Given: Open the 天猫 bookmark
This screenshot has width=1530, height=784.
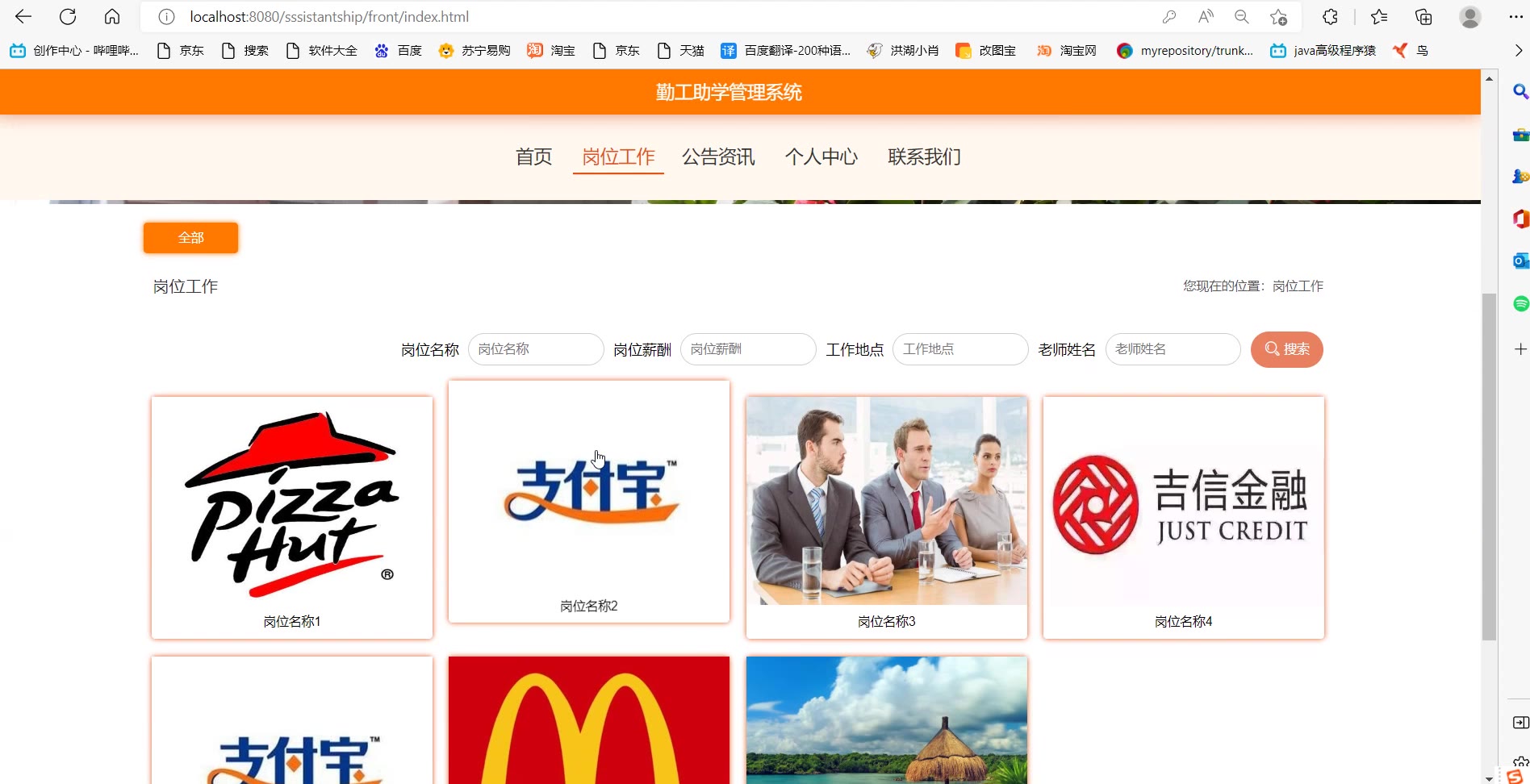Looking at the screenshot, I should click(x=681, y=51).
